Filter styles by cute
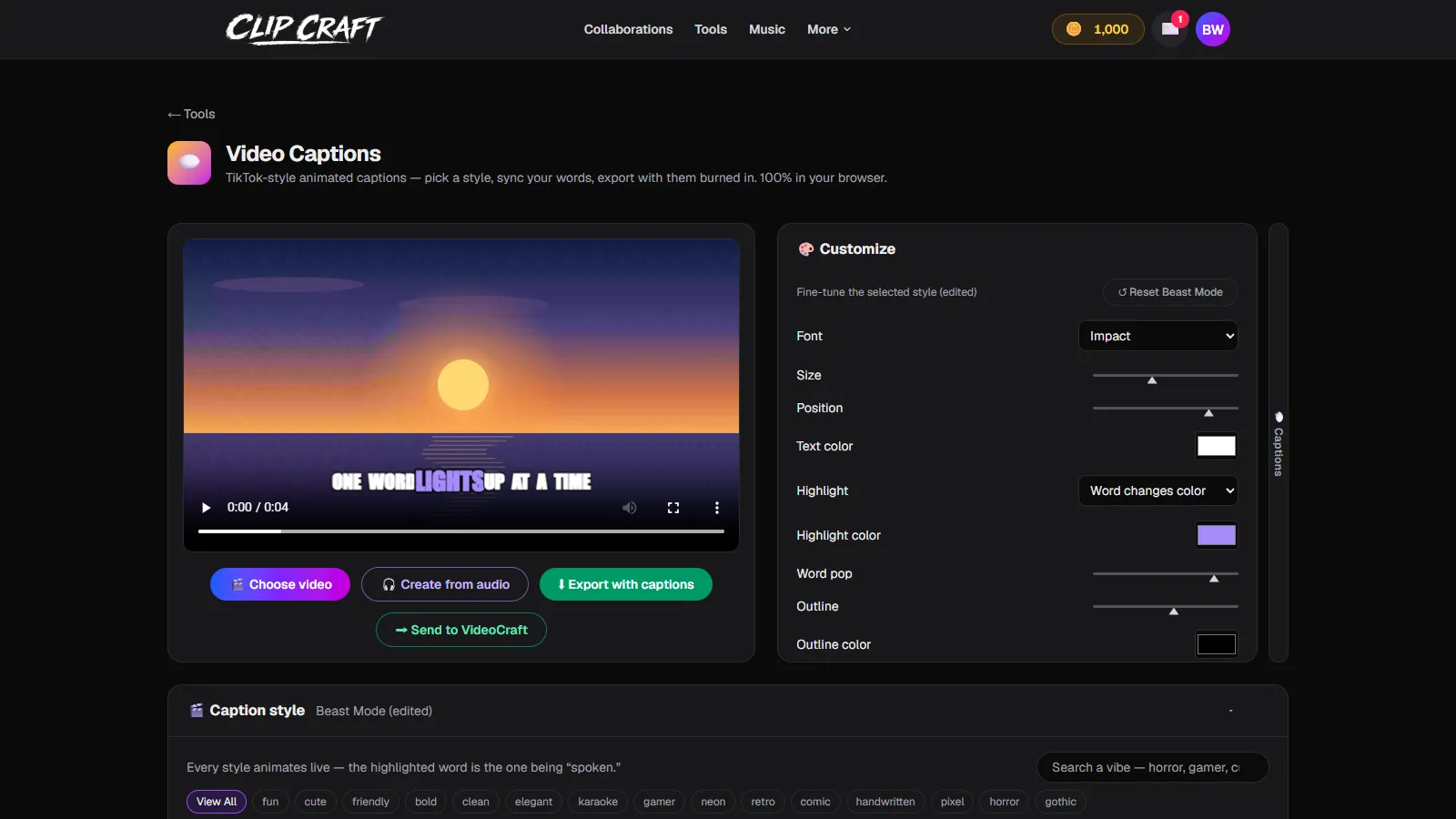This screenshot has width=1456, height=819. (315, 802)
